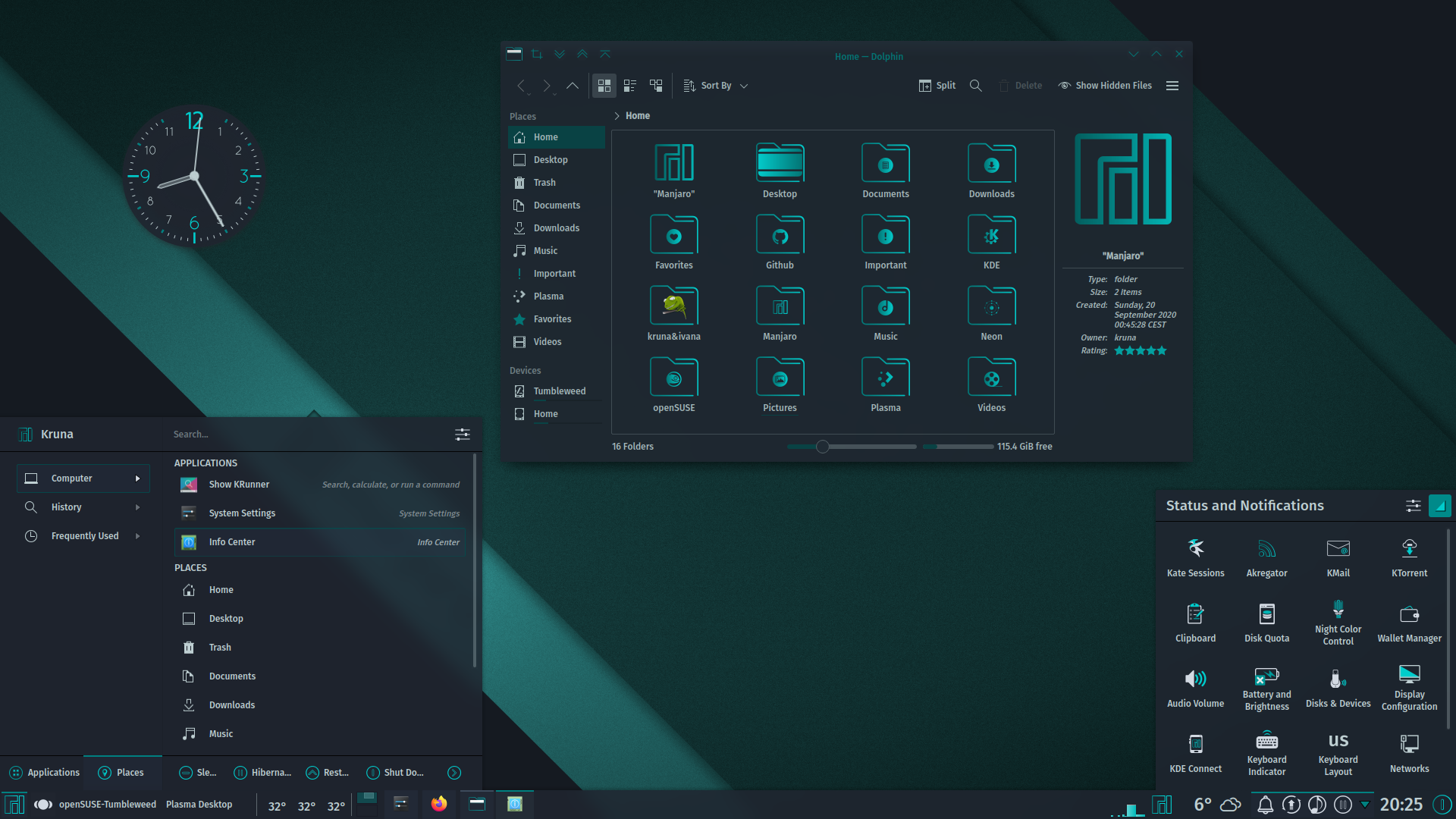Click the Shut Down button
Screen dimensions: 1456x819
click(x=395, y=773)
